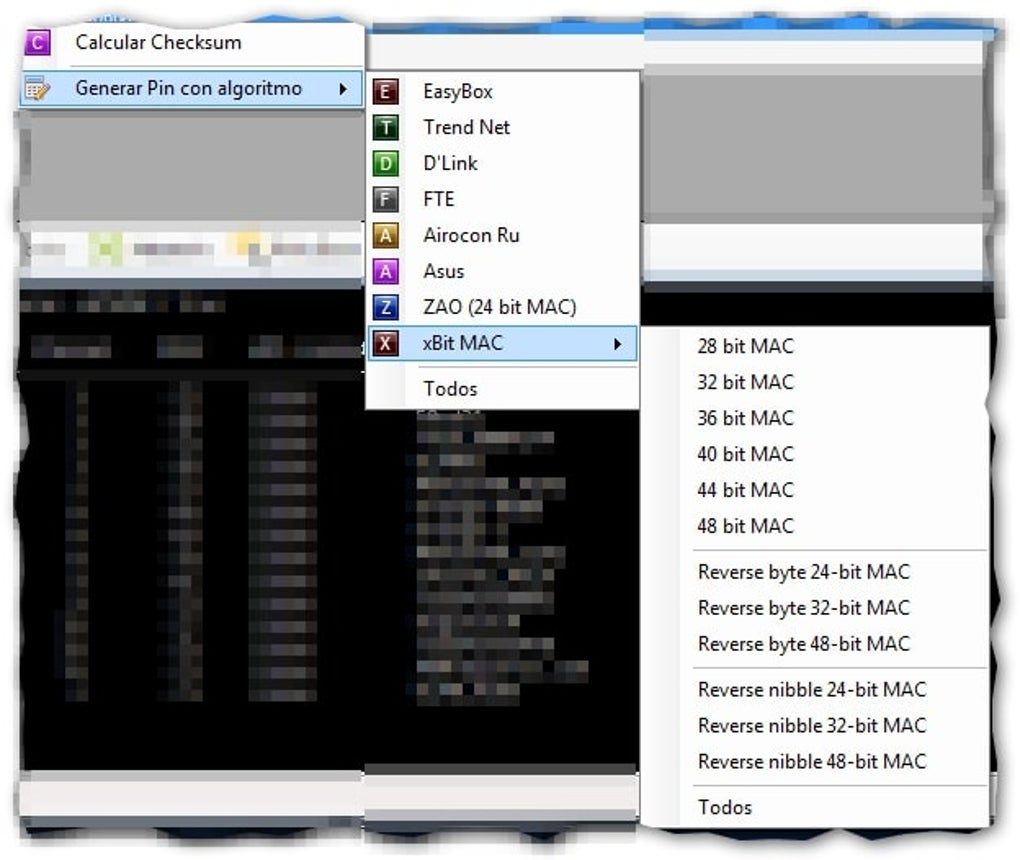Screen dimensions: 1020x860
Task: Click the green T Trend Net icon
Action: pyautogui.click(x=386, y=127)
